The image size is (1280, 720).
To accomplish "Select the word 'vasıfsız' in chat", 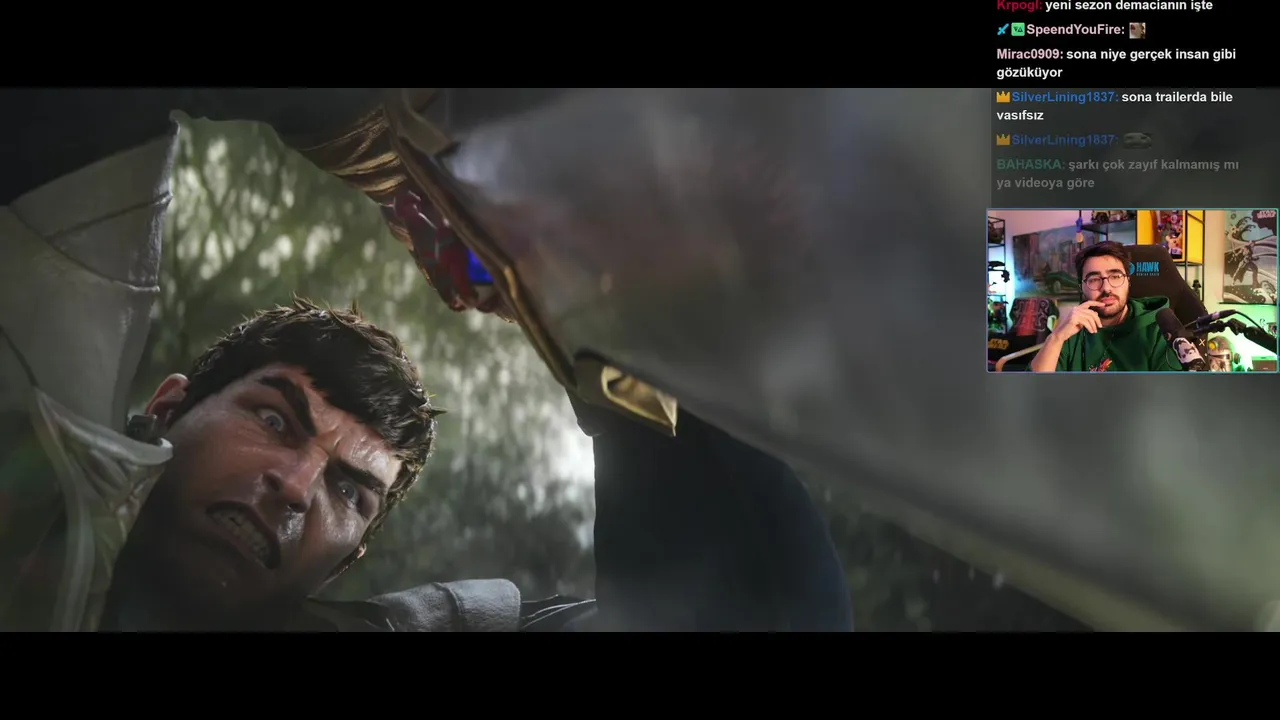I will click(1020, 115).
